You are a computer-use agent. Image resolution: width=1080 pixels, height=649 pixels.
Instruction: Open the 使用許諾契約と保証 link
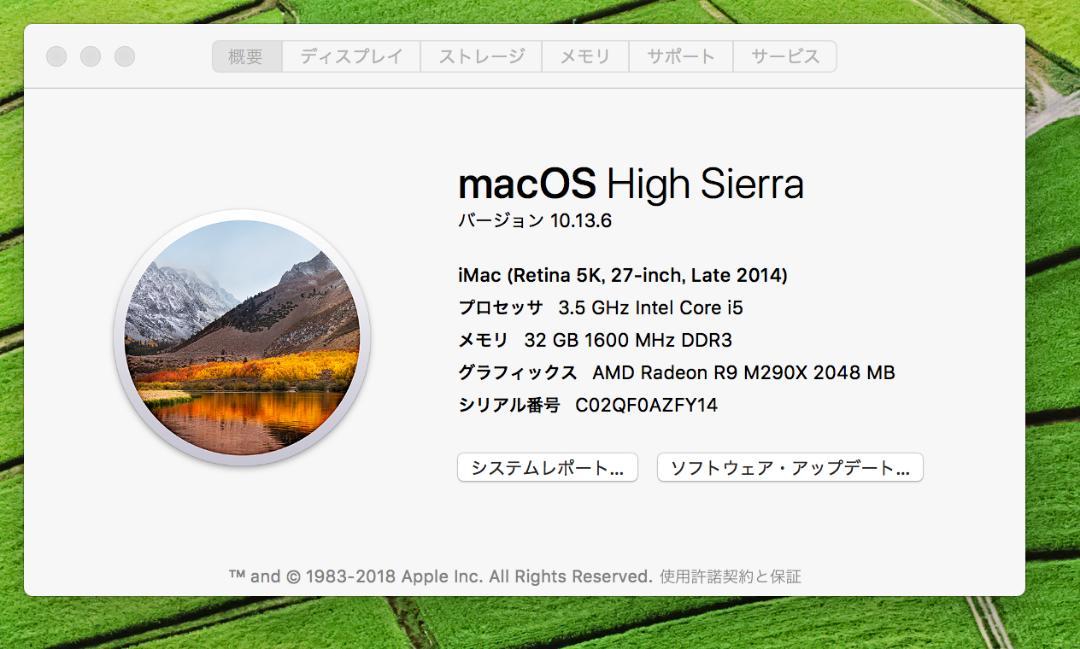(x=730, y=576)
